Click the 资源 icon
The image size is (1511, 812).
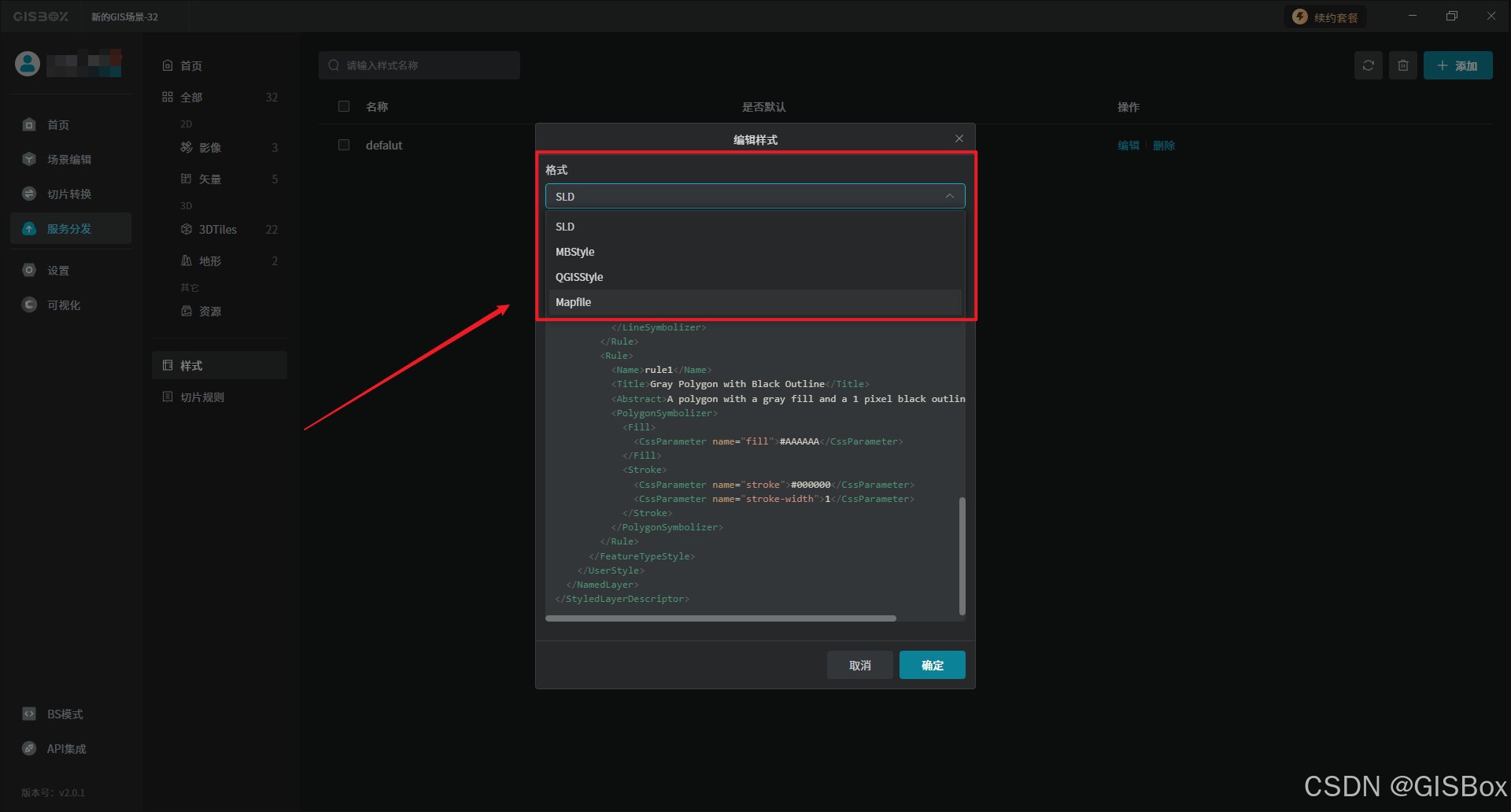coord(187,311)
